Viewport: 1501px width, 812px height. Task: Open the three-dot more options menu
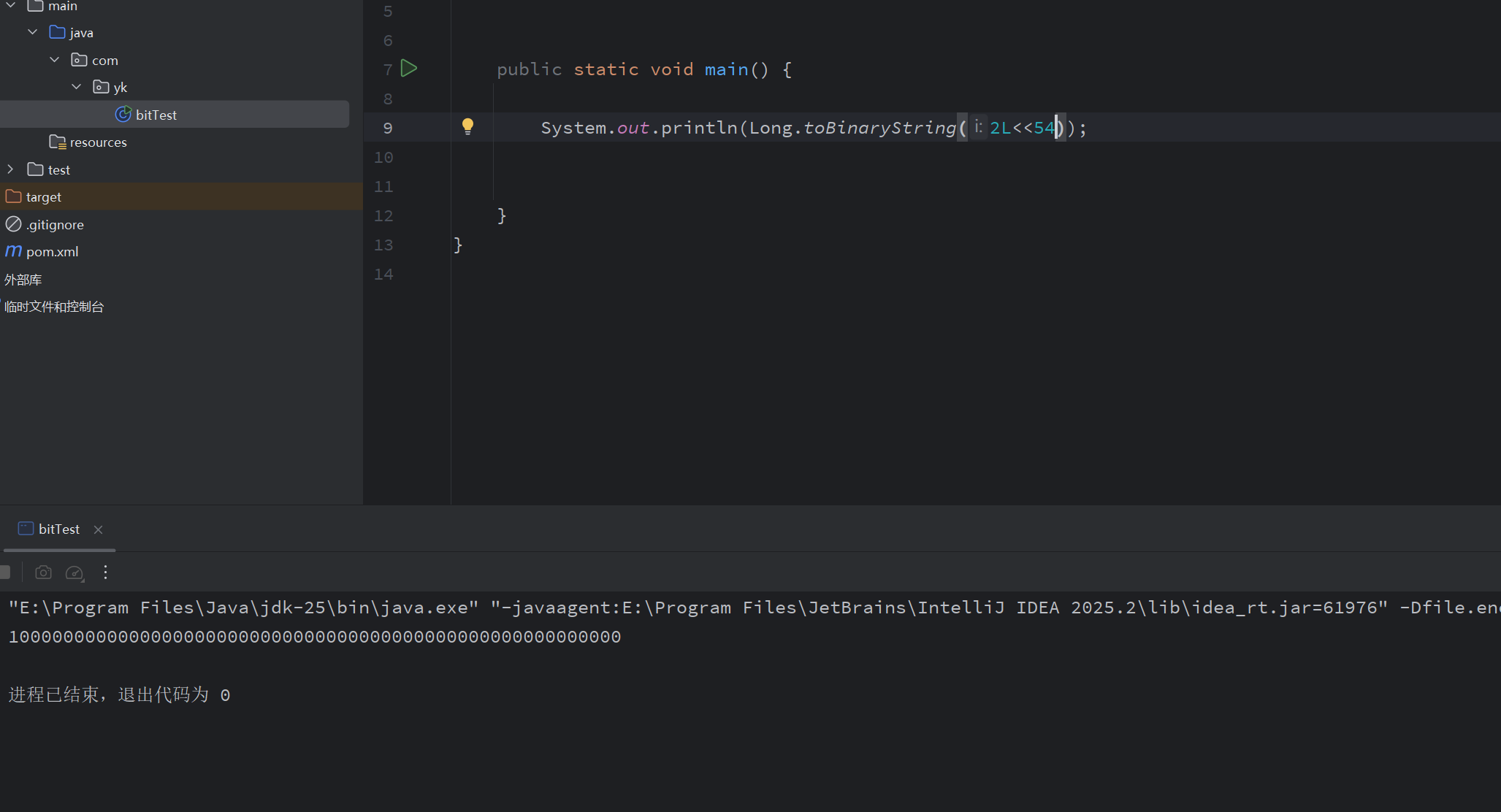105,572
